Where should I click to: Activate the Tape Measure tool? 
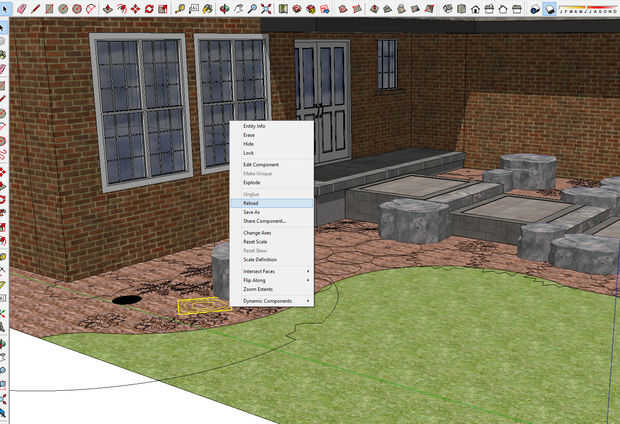pyautogui.click(x=180, y=9)
